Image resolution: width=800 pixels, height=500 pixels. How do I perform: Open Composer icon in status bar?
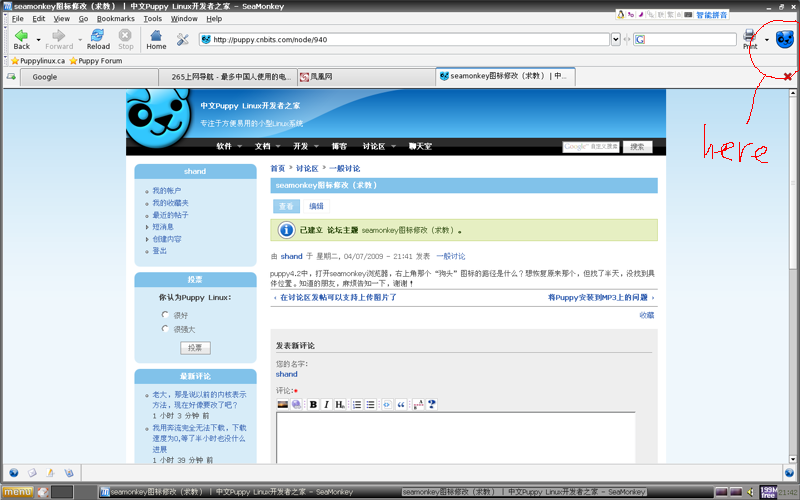[51, 473]
